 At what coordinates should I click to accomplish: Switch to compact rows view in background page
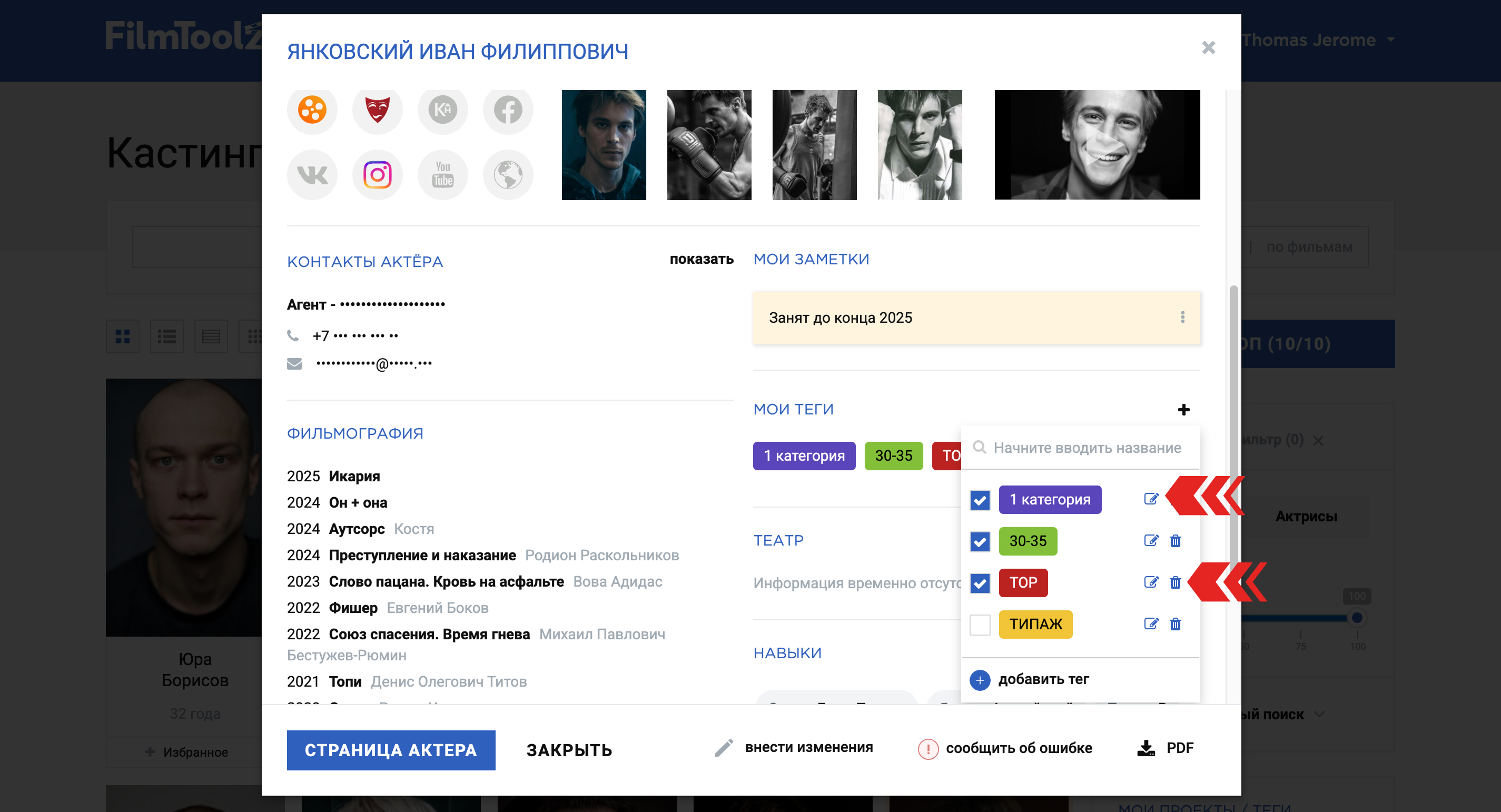(x=211, y=336)
